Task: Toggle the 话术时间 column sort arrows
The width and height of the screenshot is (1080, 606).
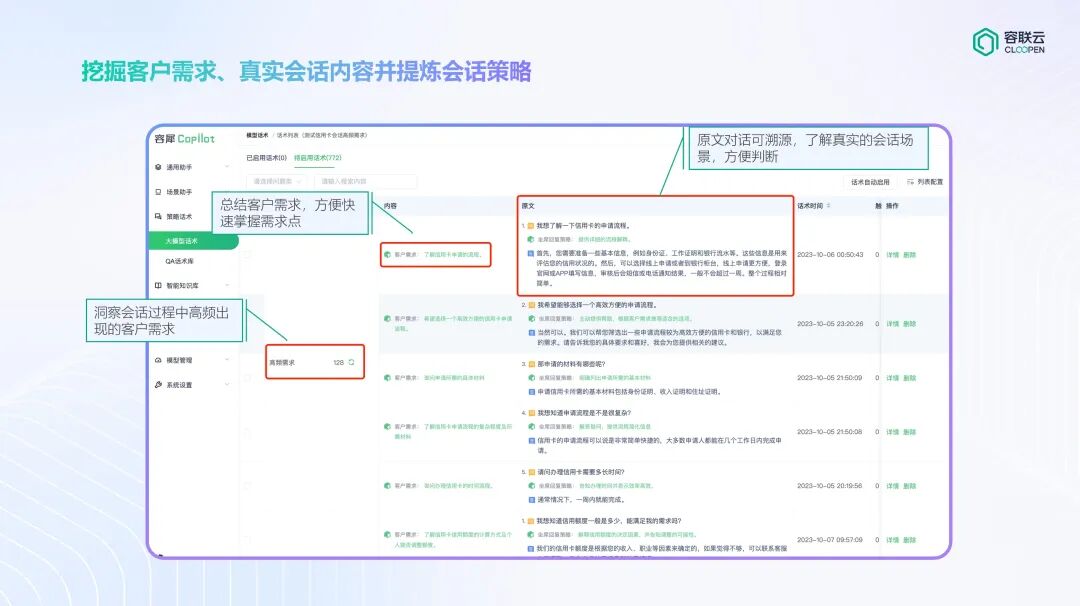Action: click(x=829, y=204)
